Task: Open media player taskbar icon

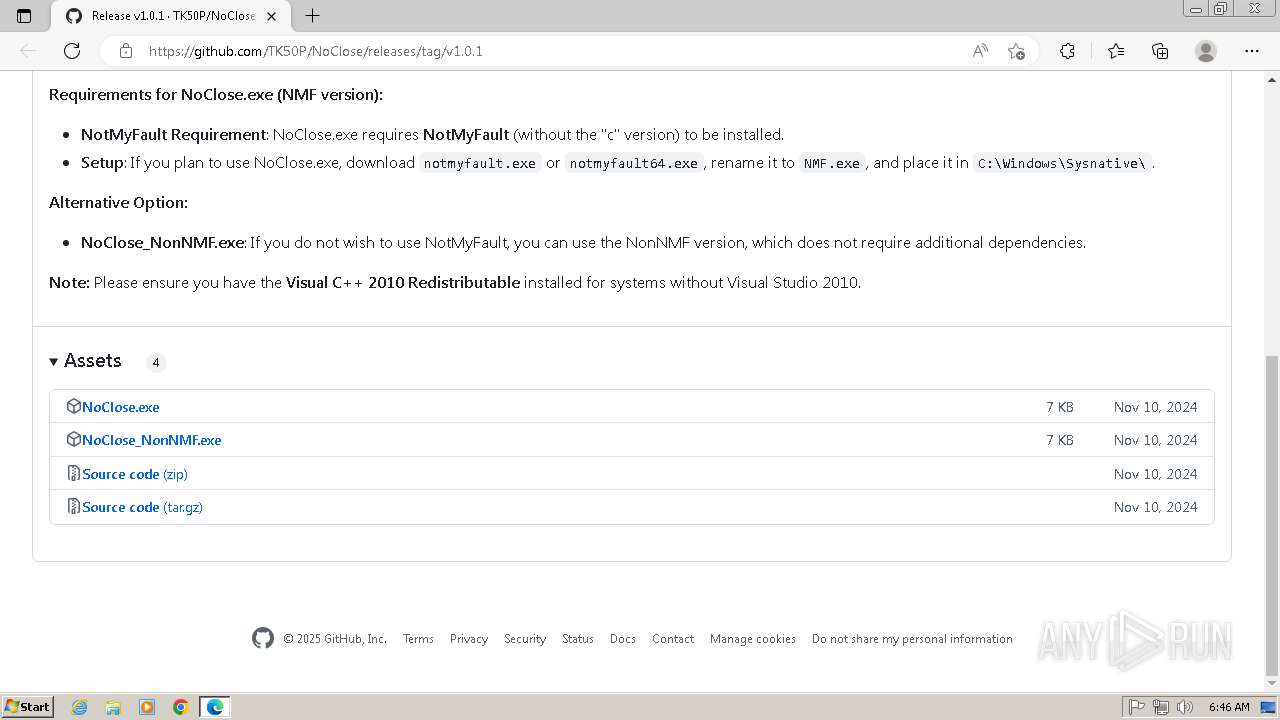Action: (147, 707)
